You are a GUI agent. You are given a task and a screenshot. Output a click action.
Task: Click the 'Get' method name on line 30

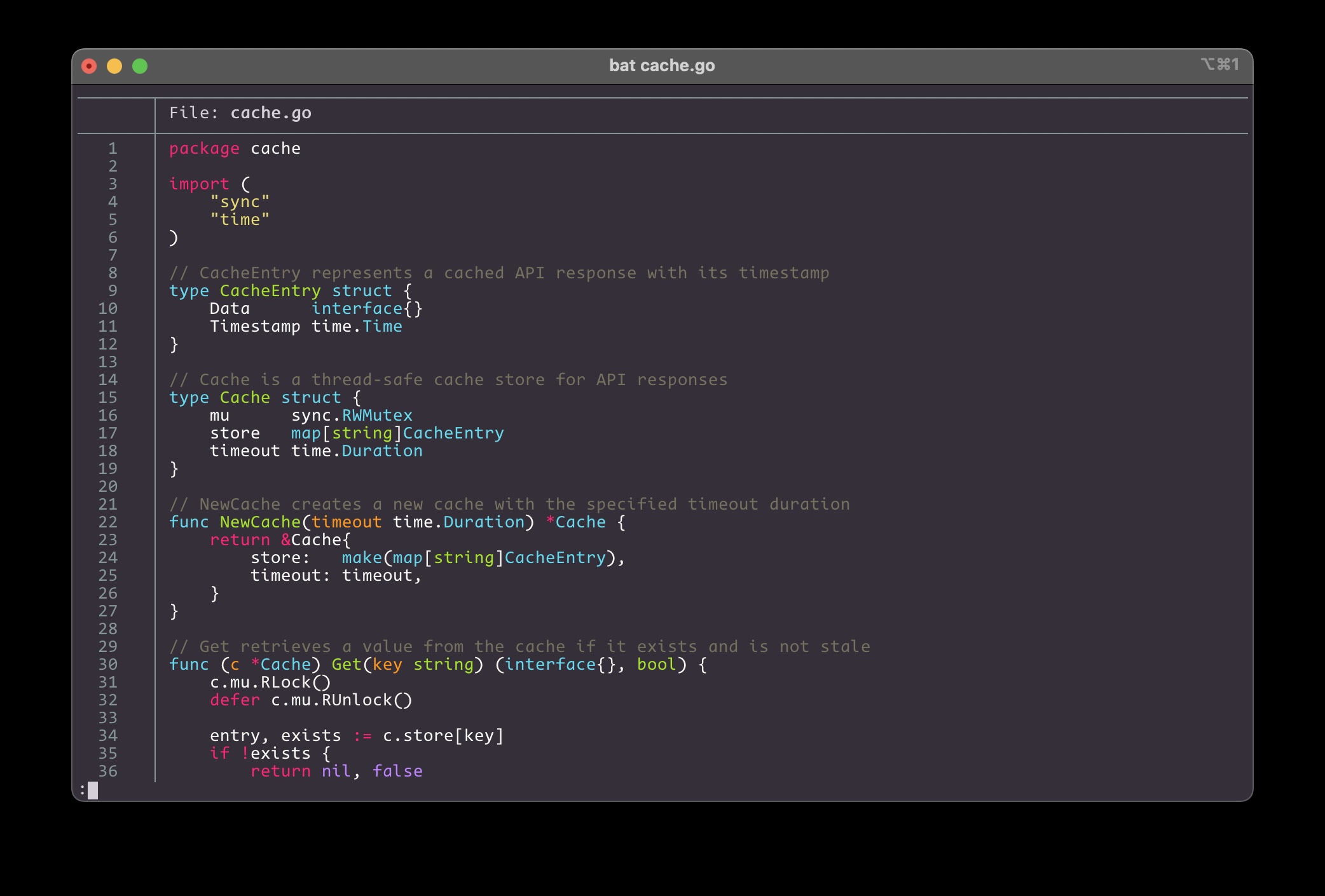347,665
